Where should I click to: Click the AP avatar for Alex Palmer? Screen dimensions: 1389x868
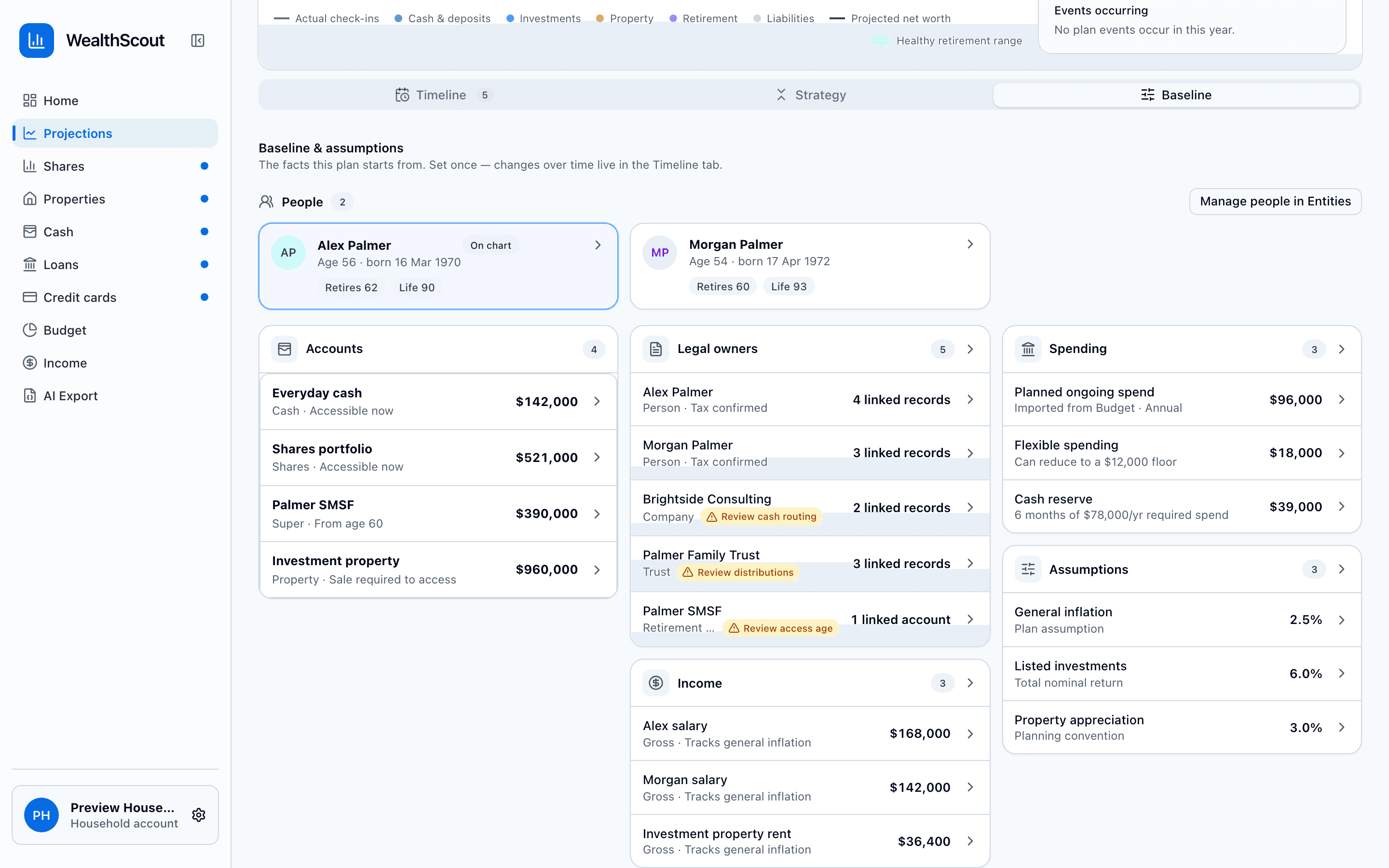(x=288, y=253)
